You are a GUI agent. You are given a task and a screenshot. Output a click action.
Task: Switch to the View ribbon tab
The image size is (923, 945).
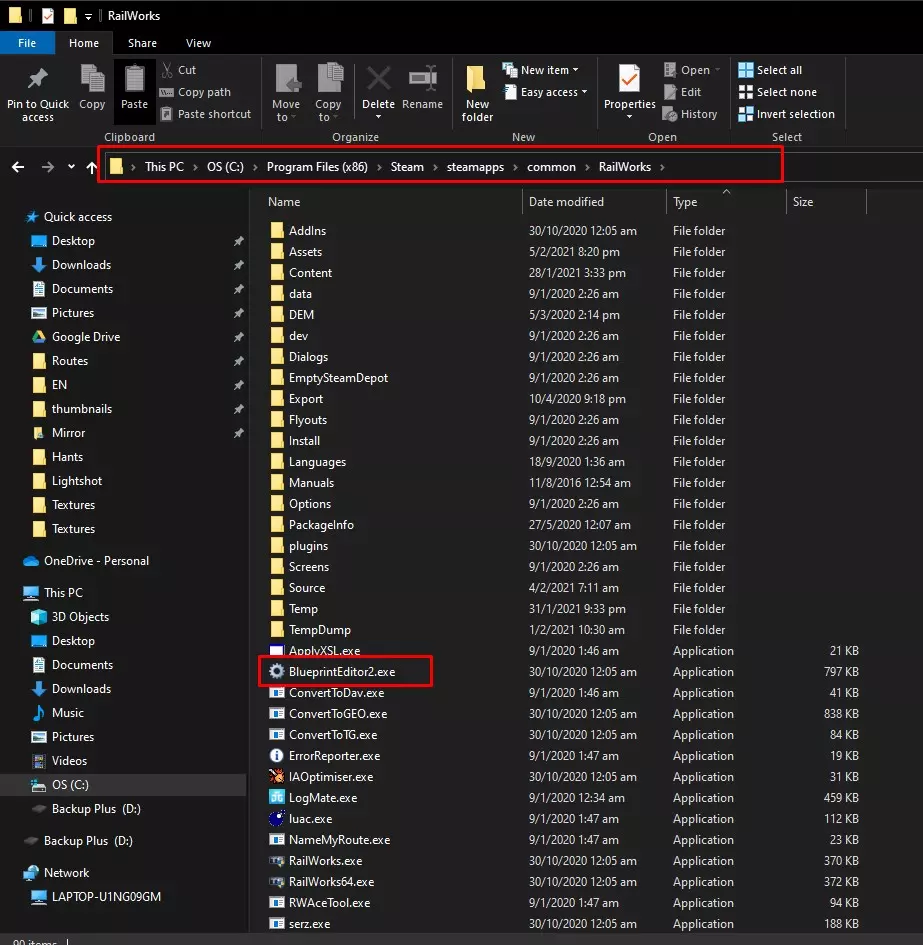coord(198,43)
